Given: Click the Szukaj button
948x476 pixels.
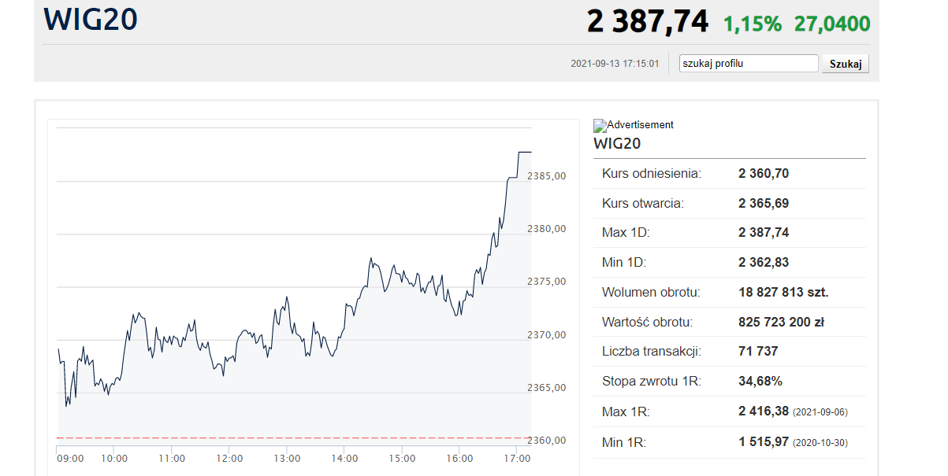Looking at the screenshot, I should pyautogui.click(x=845, y=64).
